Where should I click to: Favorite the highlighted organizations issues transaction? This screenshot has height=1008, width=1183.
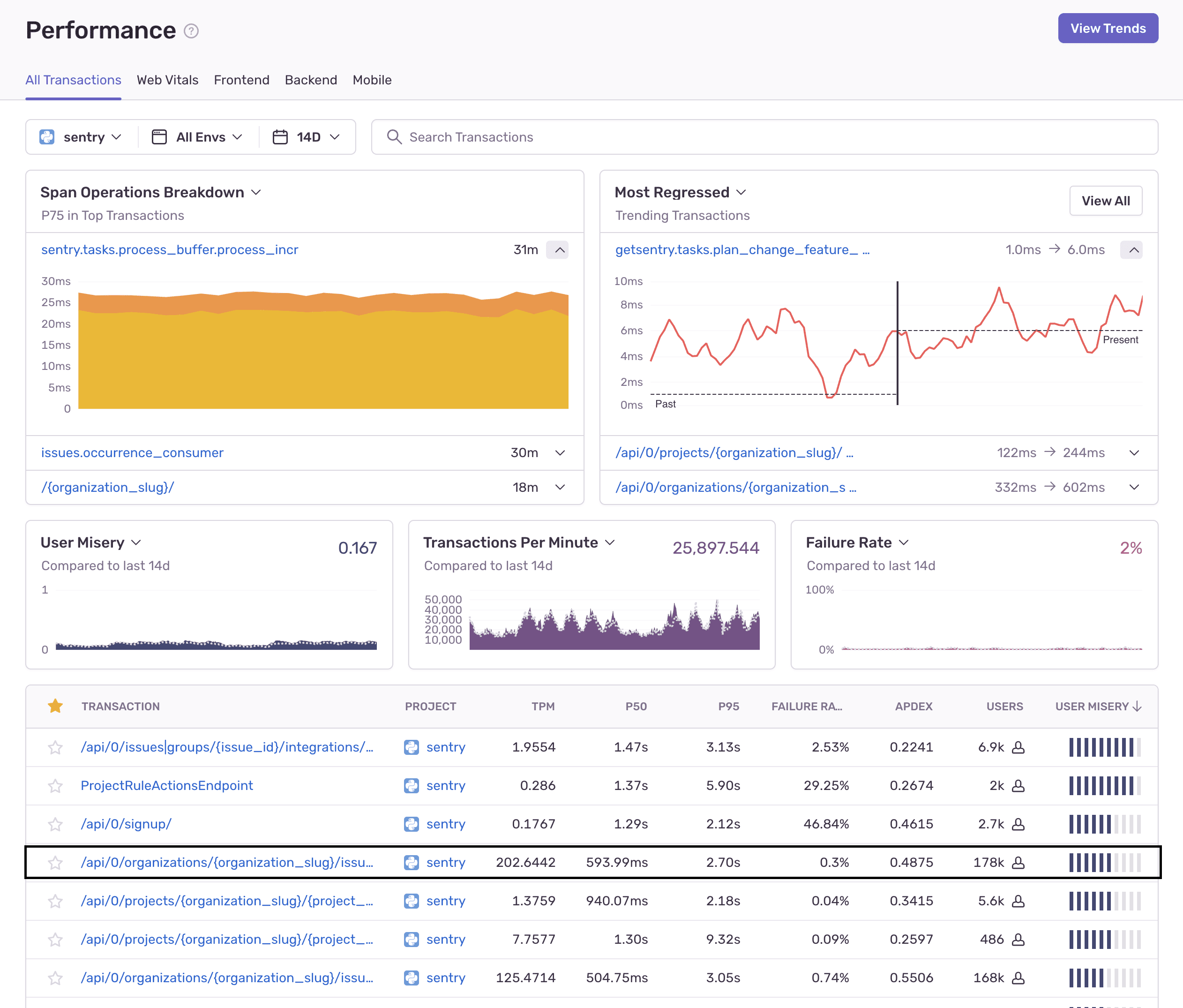click(55, 862)
